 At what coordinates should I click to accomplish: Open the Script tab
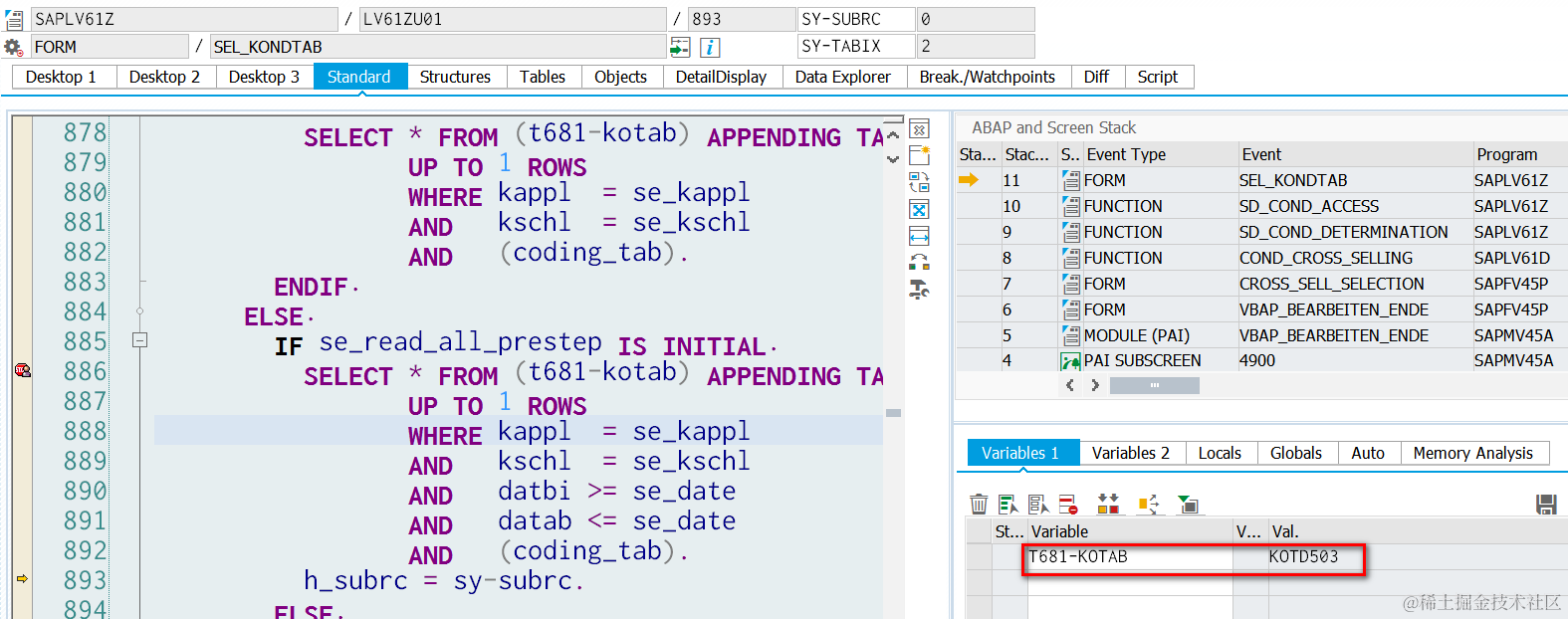[x=1158, y=77]
